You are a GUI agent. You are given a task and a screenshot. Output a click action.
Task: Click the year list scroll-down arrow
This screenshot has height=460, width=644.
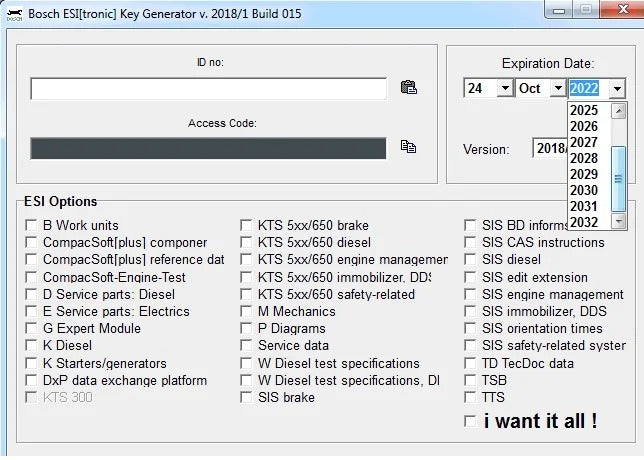click(618, 221)
